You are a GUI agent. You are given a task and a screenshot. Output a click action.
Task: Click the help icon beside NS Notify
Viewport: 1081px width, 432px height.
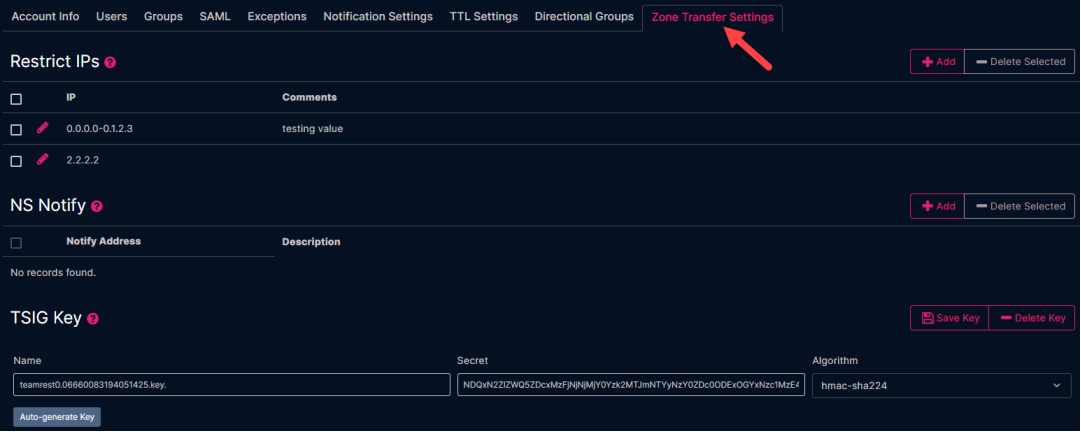[97, 206]
